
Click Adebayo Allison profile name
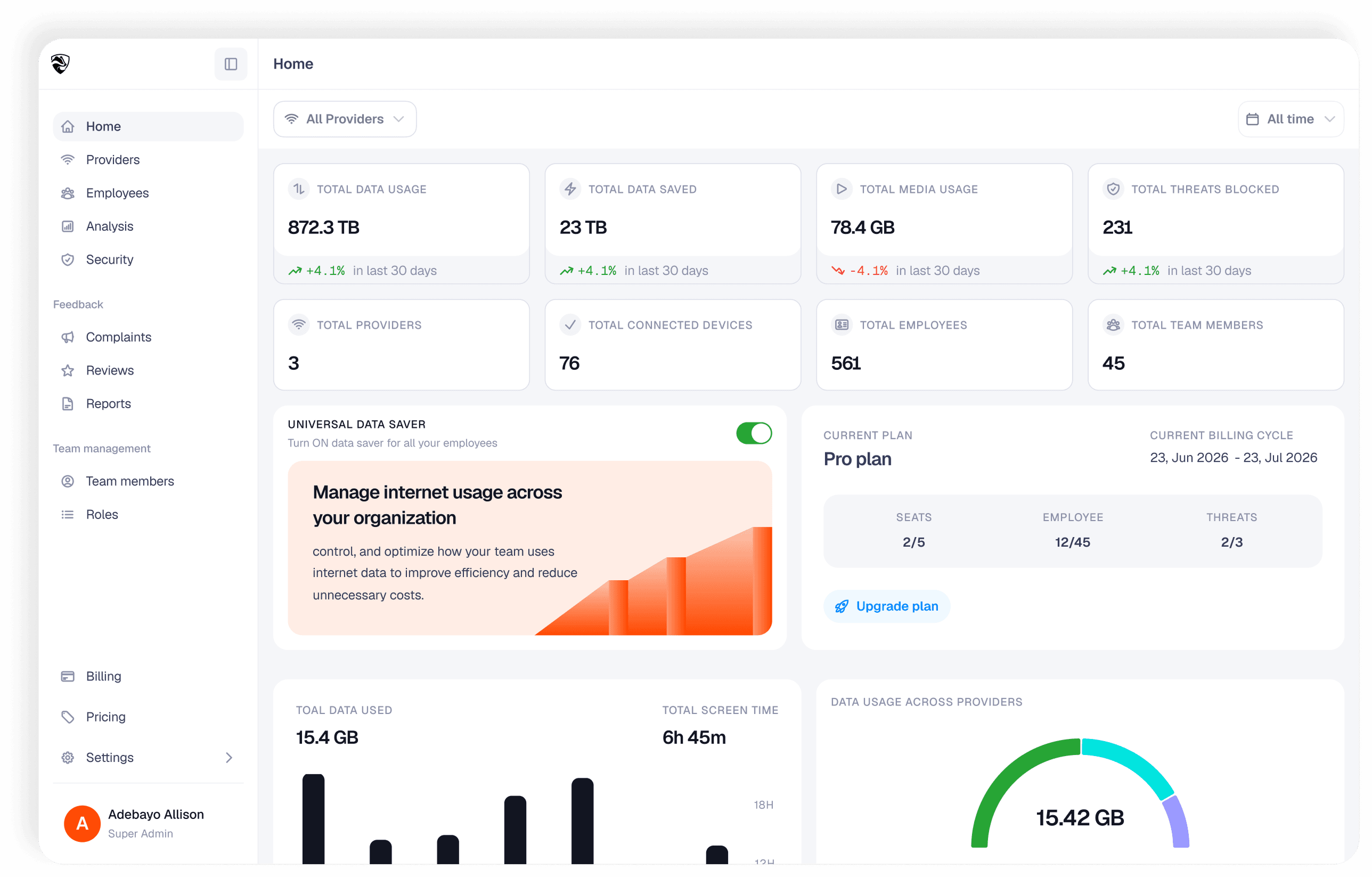click(156, 814)
